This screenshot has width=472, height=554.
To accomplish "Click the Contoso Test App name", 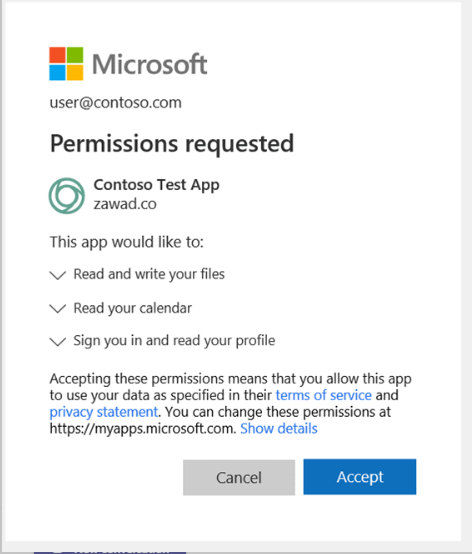I will [157, 185].
